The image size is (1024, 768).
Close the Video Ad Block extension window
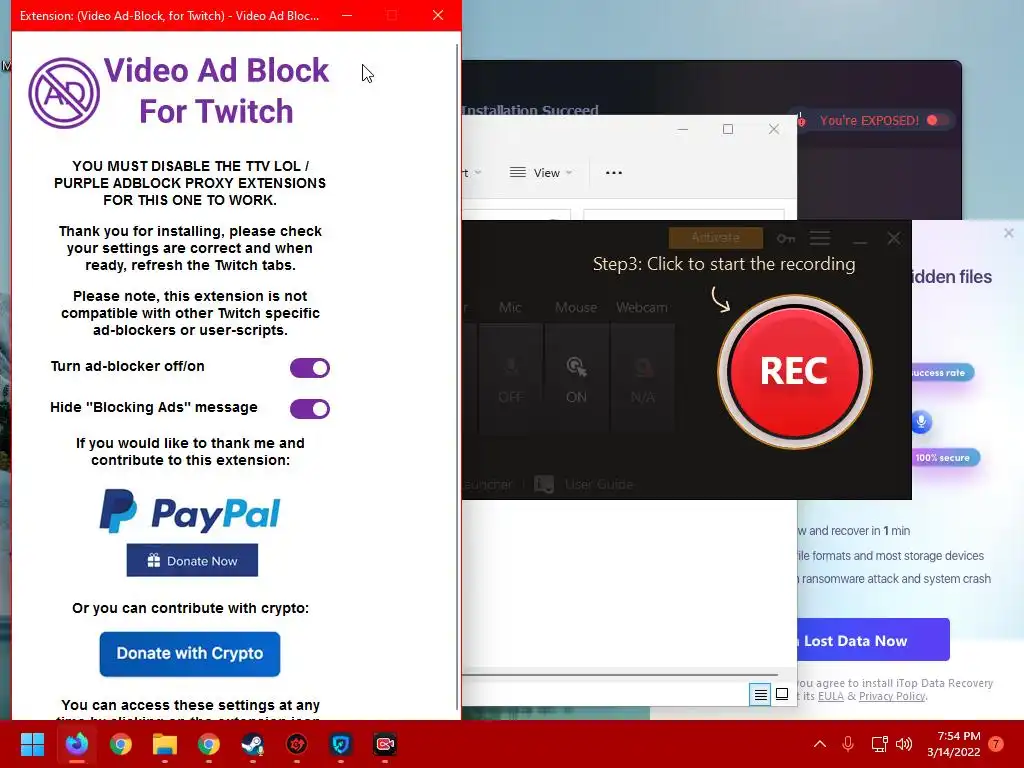[x=438, y=15]
